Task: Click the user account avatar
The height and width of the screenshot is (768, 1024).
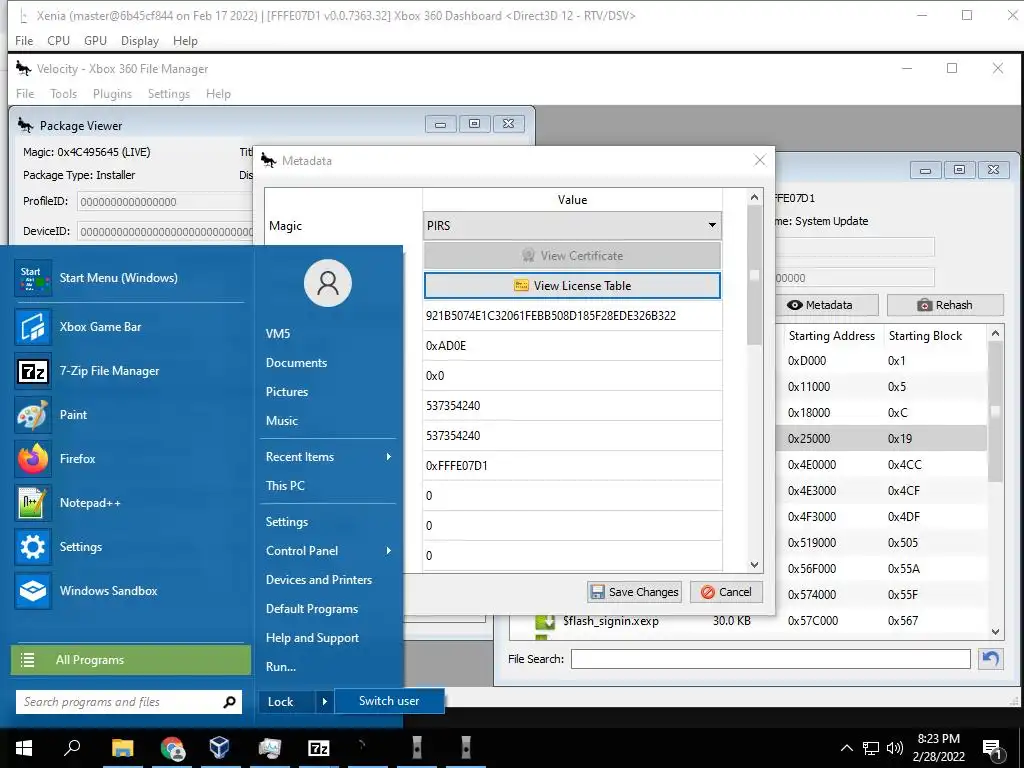Action: tap(328, 283)
